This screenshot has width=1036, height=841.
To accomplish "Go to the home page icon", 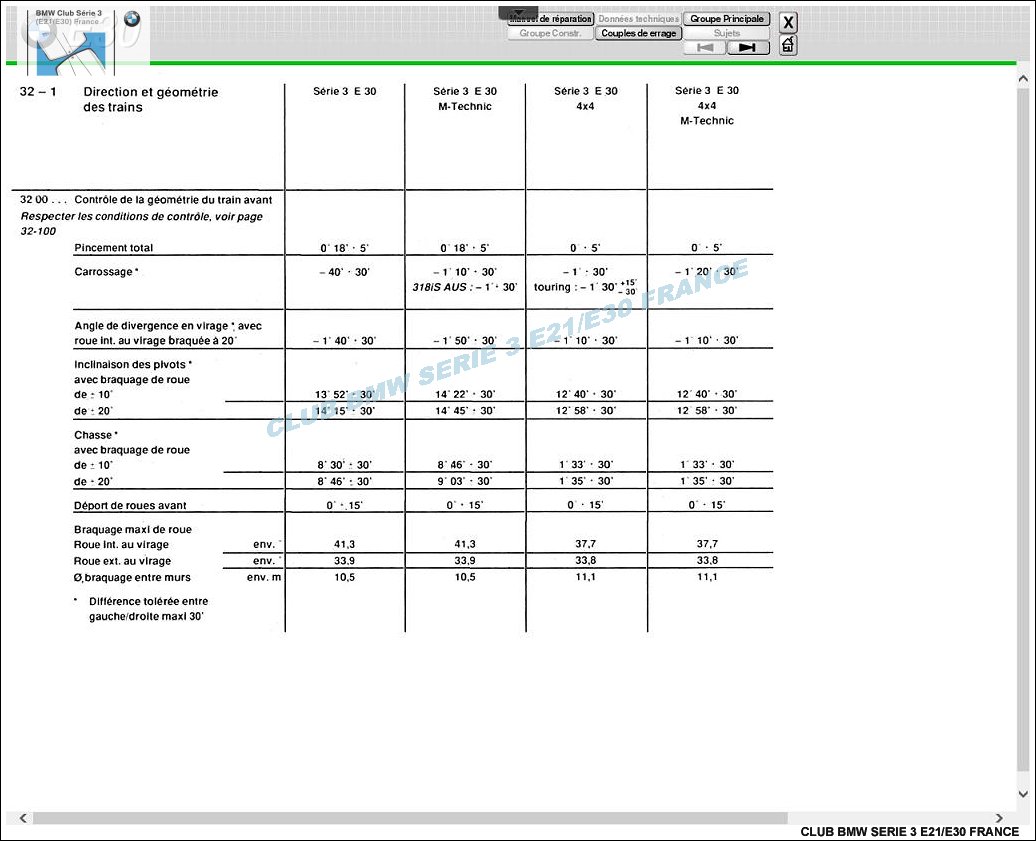I will coord(788,45).
